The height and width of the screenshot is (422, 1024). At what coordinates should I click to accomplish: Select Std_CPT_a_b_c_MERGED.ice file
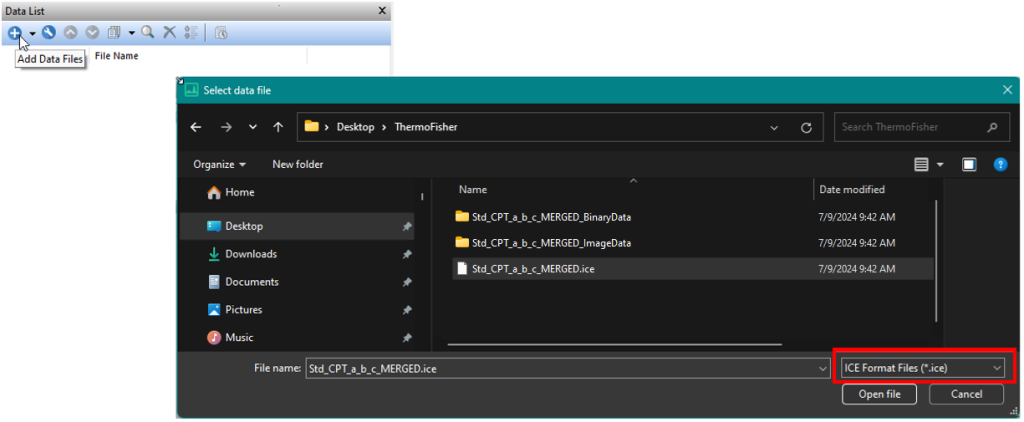(535, 268)
